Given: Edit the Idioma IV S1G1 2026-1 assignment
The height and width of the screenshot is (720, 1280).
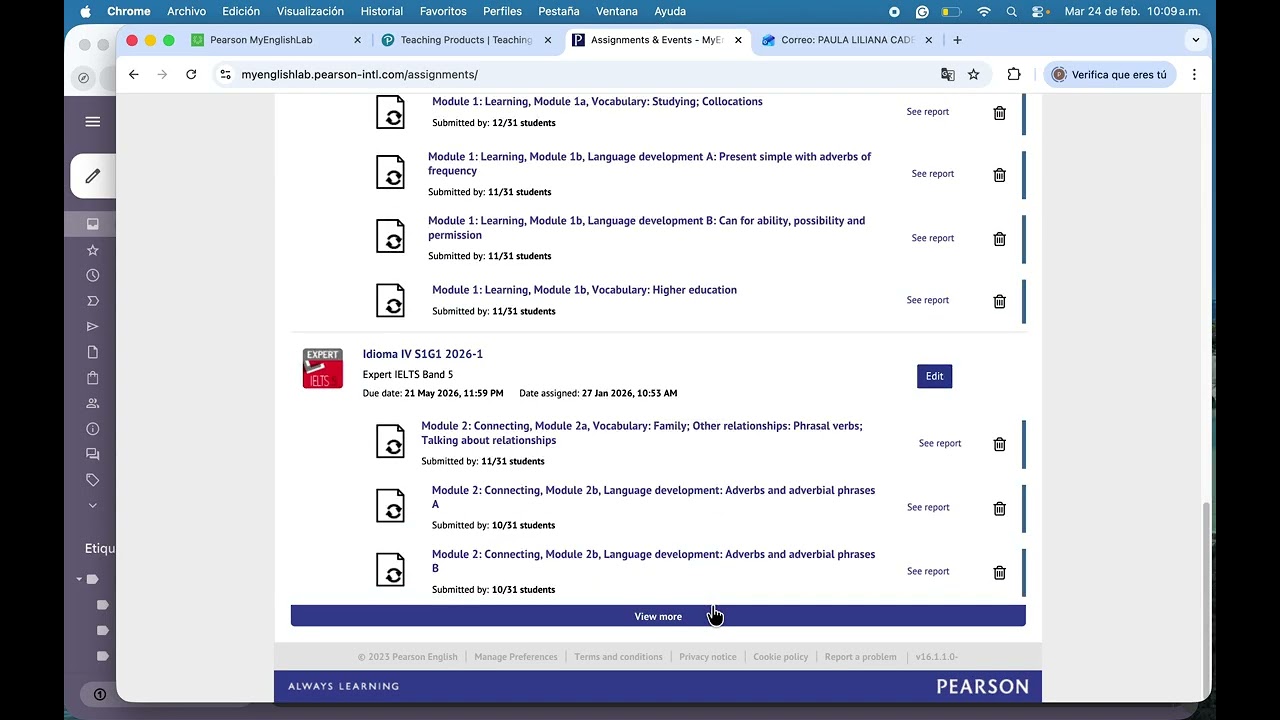Looking at the screenshot, I should pos(934,376).
